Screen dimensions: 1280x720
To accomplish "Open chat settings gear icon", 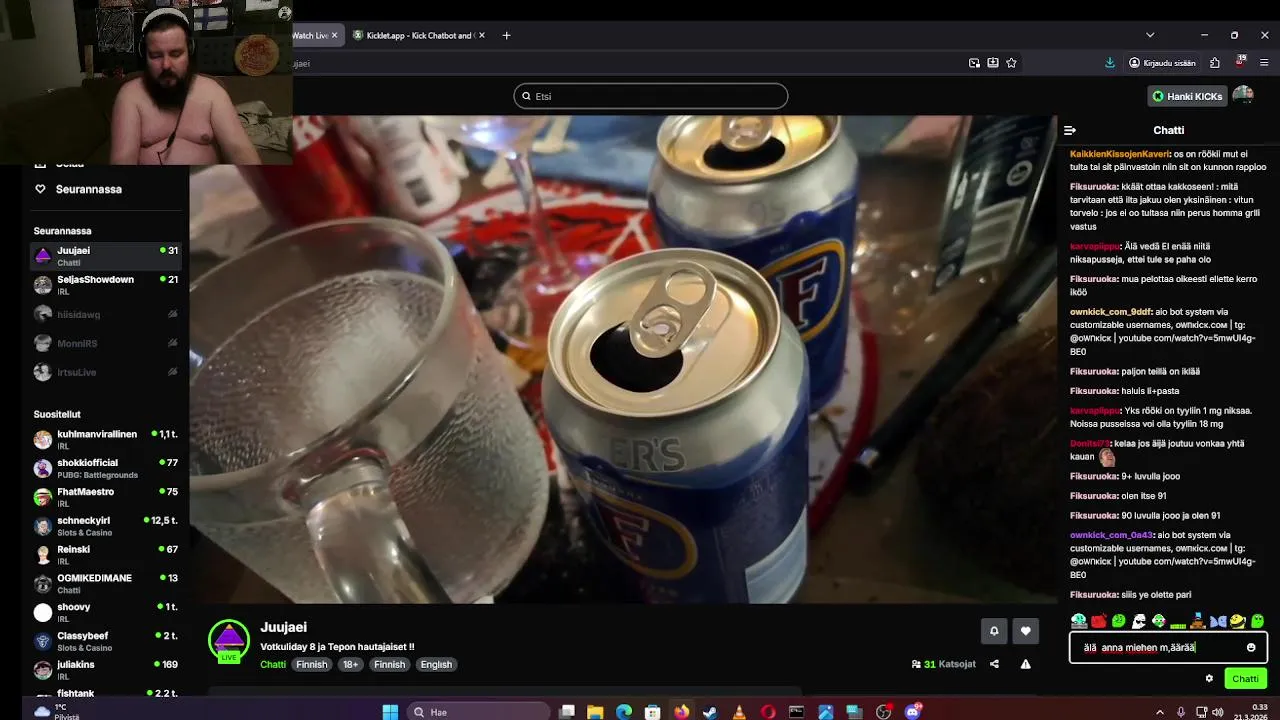I will pos(1209,678).
